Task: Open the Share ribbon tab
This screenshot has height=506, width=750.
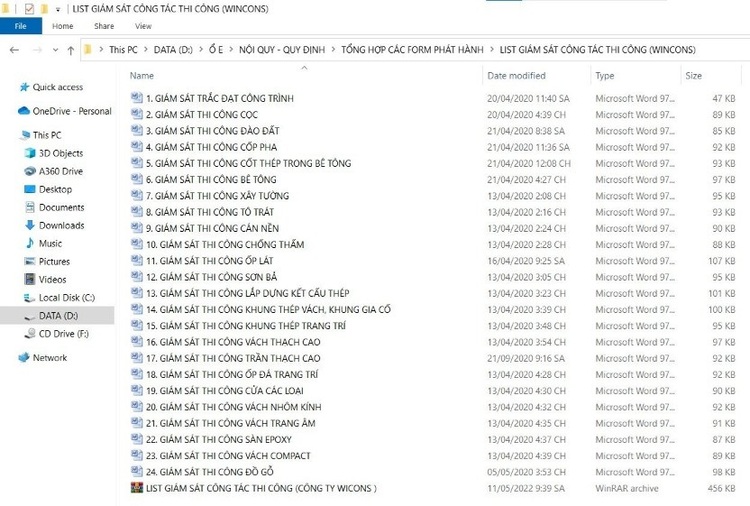Action: pos(104,26)
